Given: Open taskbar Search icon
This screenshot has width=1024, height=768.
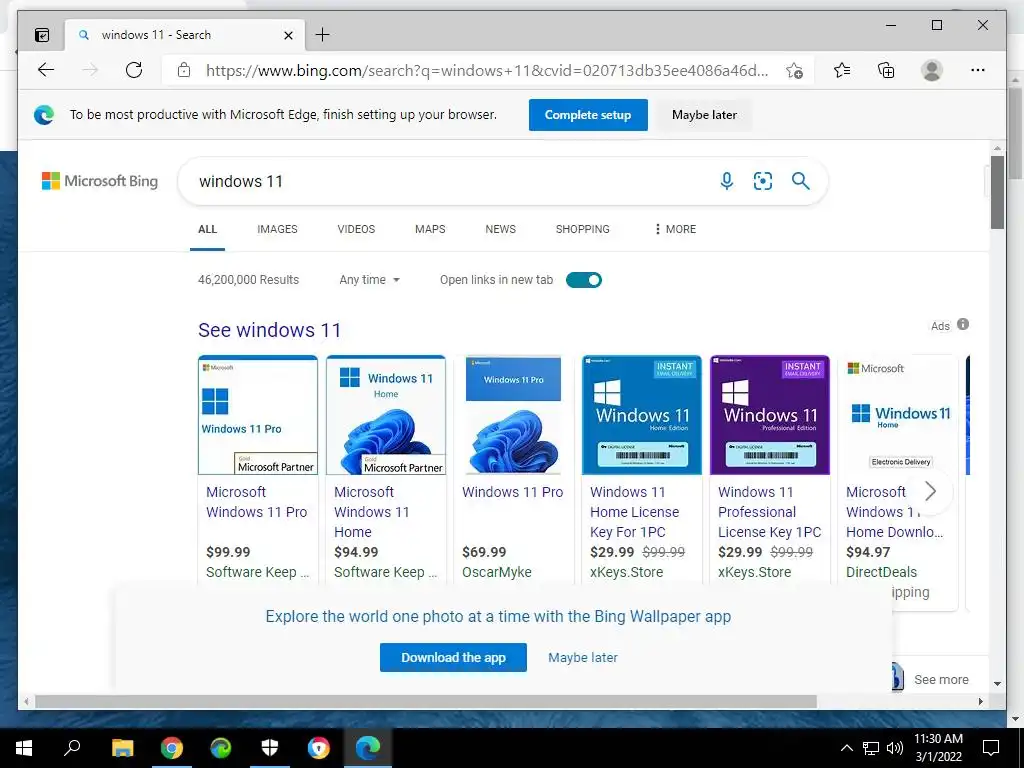Looking at the screenshot, I should click(x=72, y=748).
